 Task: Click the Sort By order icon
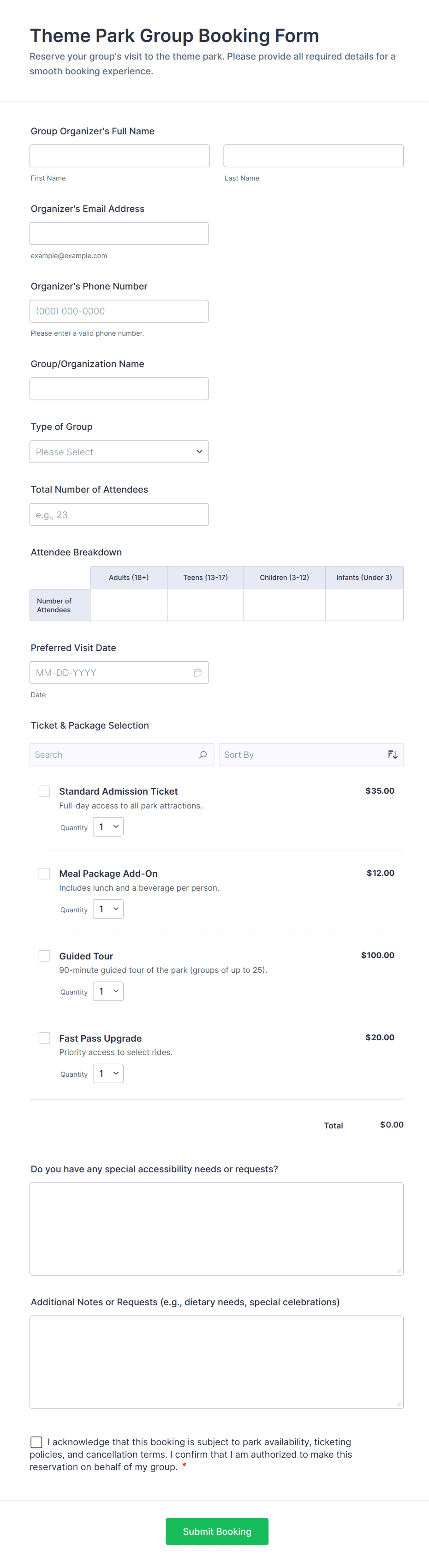[x=393, y=755]
